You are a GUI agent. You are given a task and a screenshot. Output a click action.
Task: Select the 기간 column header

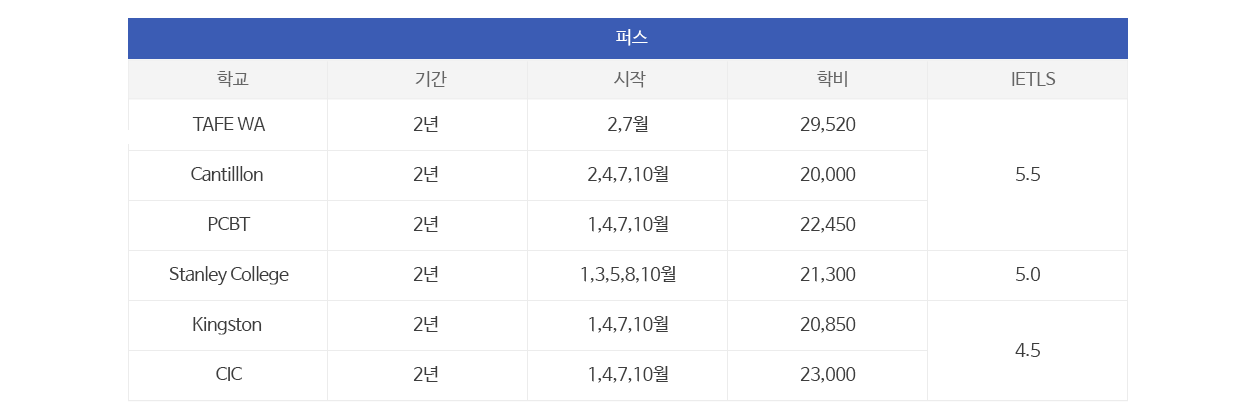tap(428, 80)
